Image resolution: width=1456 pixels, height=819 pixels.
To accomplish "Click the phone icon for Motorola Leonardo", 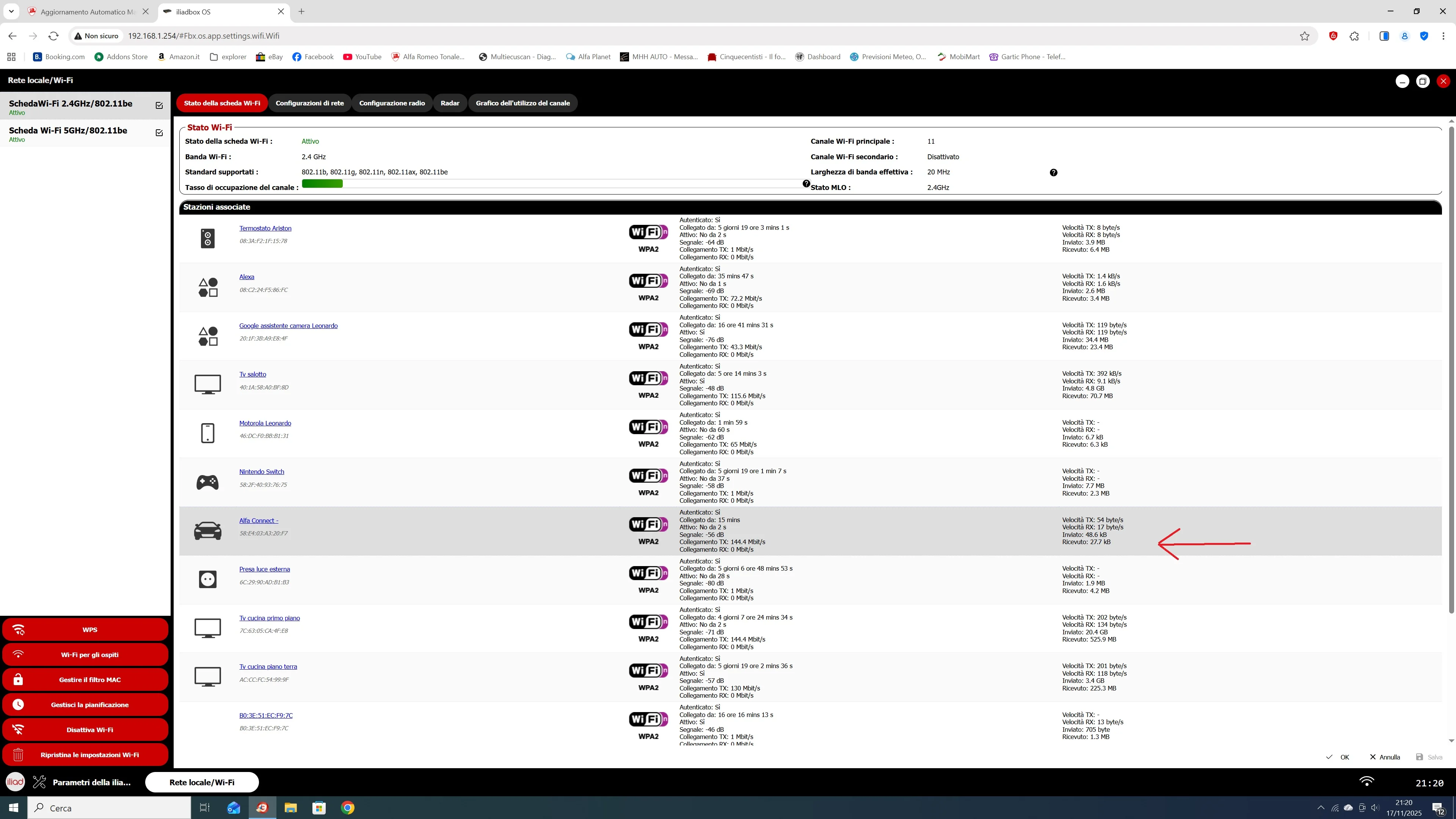I will click(x=207, y=433).
